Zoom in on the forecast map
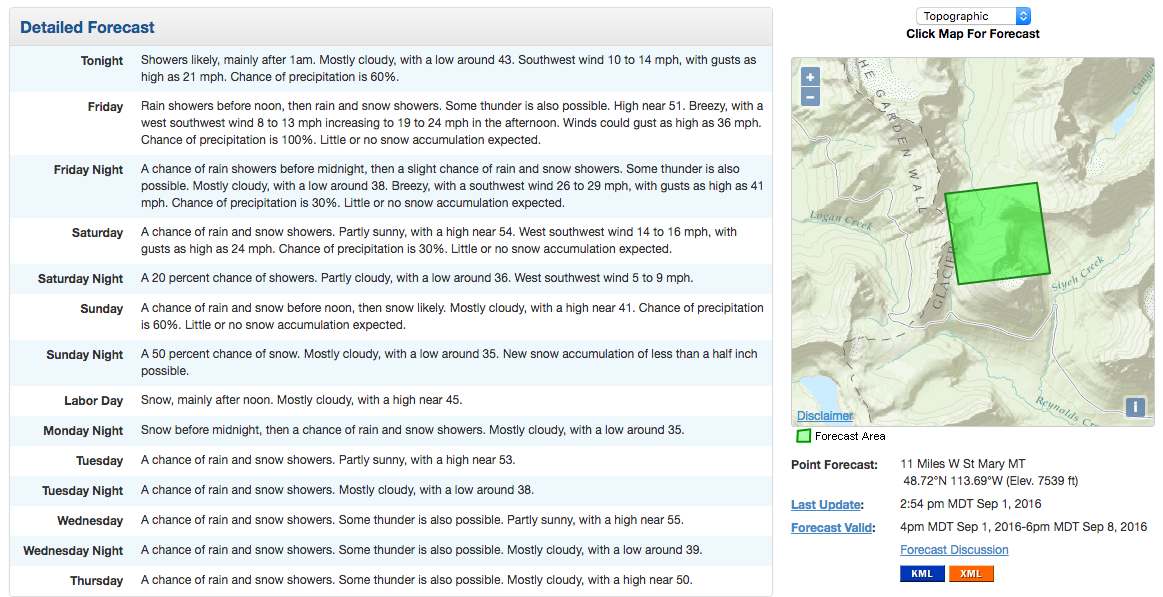Screen dimensions: 1163x597 pos(810,76)
